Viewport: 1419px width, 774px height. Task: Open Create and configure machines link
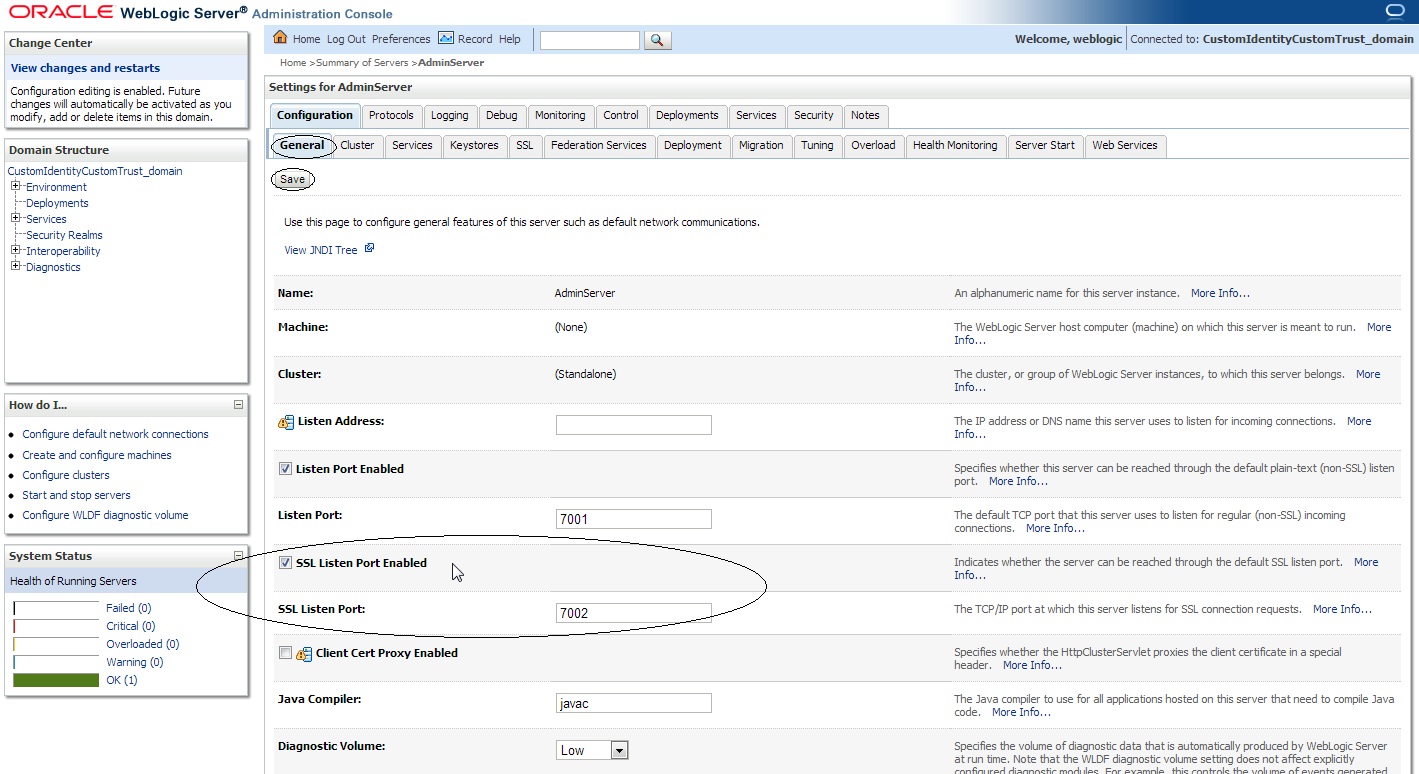click(x=97, y=455)
